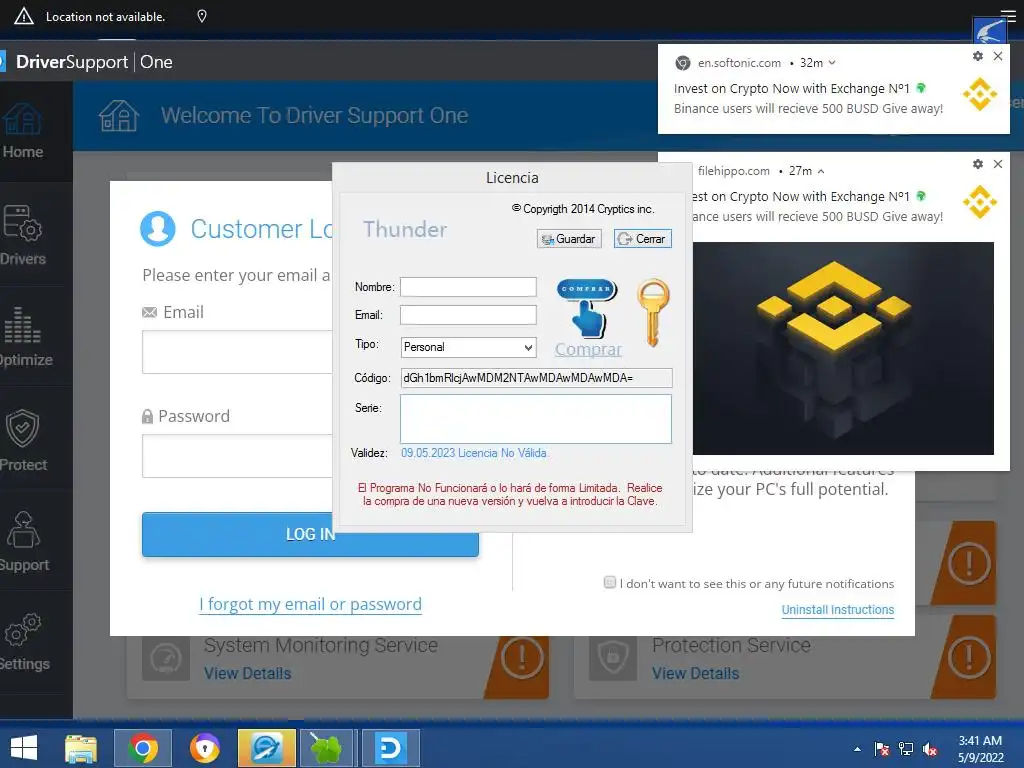Open the green leaf app in taskbar
The width and height of the screenshot is (1024, 768).
point(326,748)
